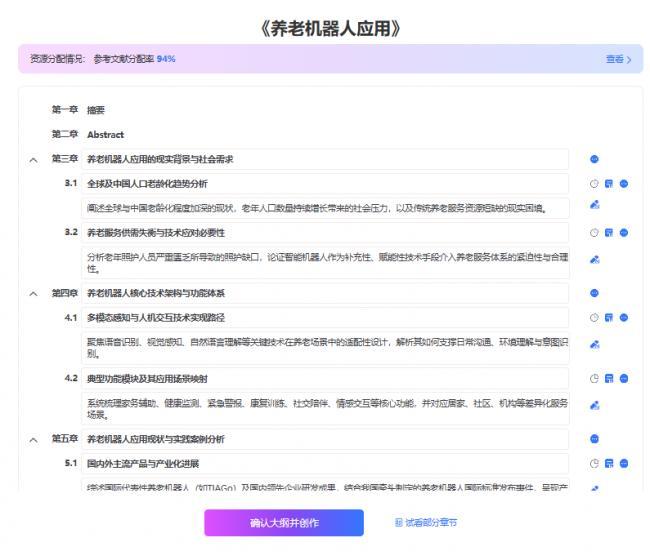Click the circular chart icon for section 5.1
The height and width of the screenshot is (560, 650).
[594, 463]
